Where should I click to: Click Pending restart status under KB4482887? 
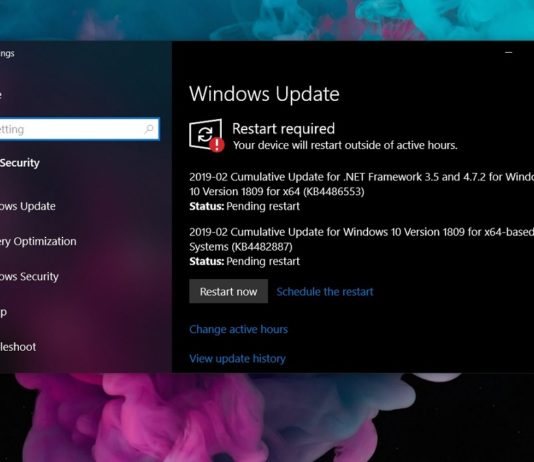263,261
